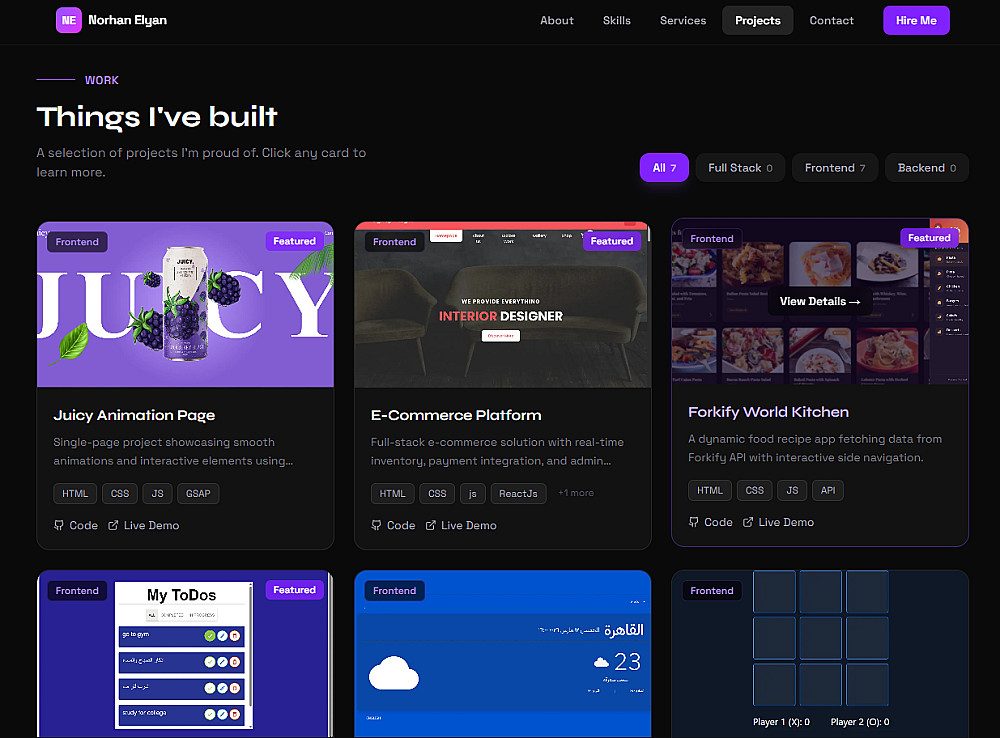Select the All filter tab
1000x738 pixels.
tap(664, 168)
